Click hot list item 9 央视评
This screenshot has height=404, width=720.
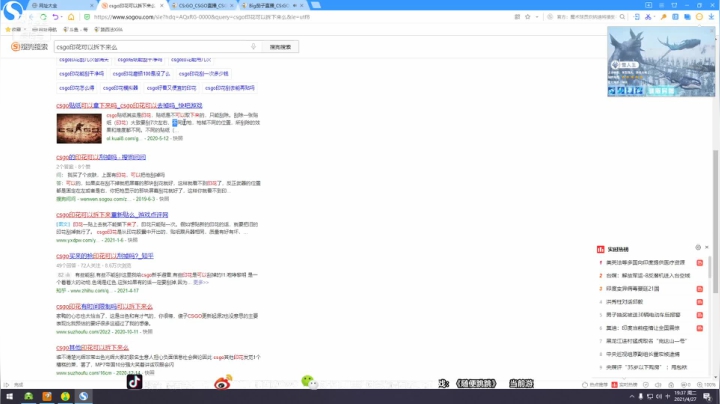coord(647,367)
